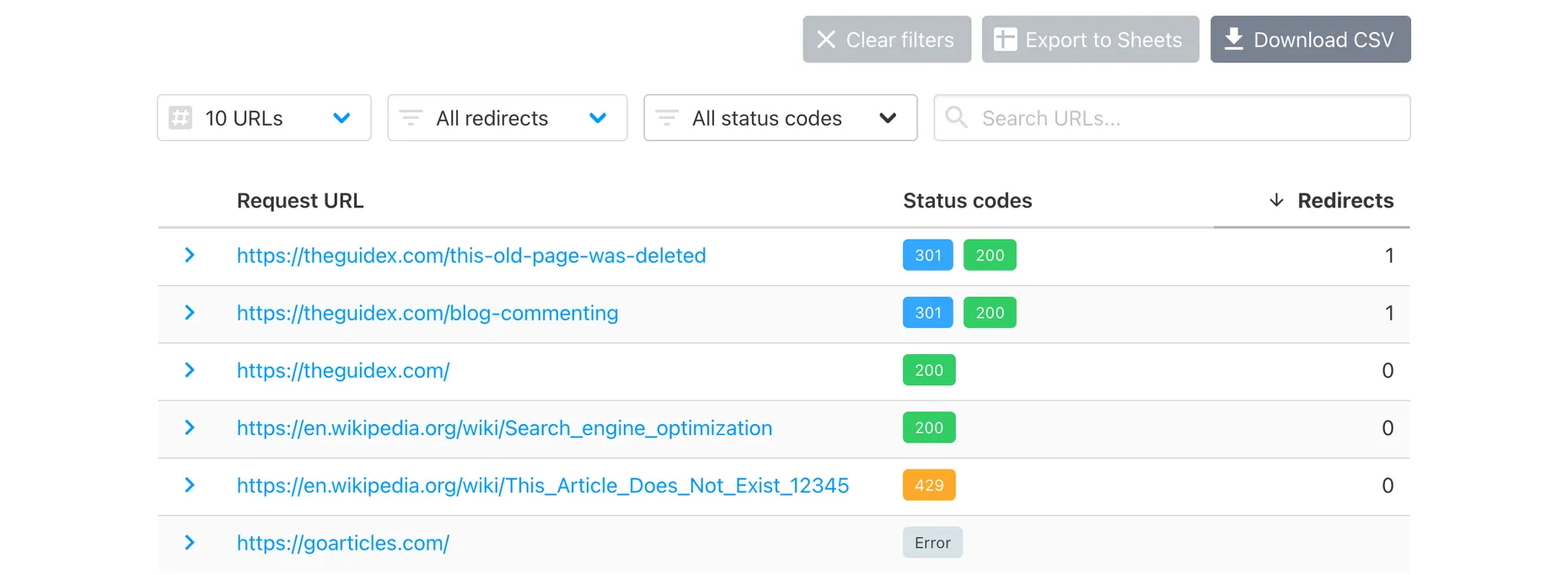Click the gray Error status badge

coord(932,543)
